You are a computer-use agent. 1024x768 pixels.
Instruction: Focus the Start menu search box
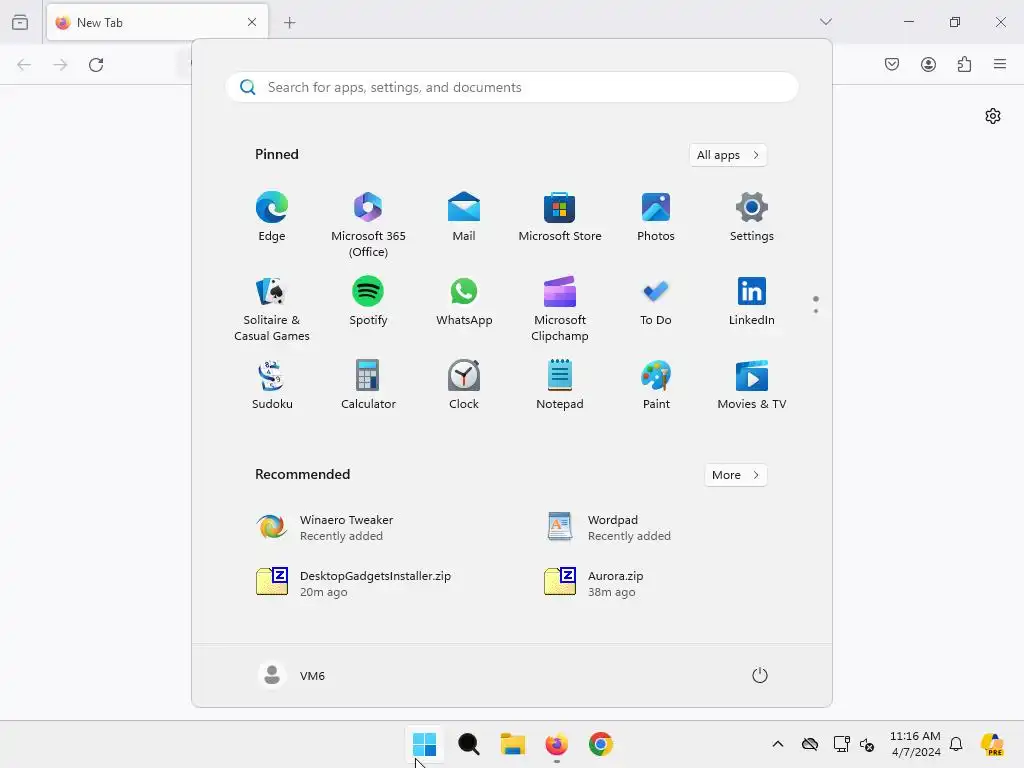click(512, 88)
